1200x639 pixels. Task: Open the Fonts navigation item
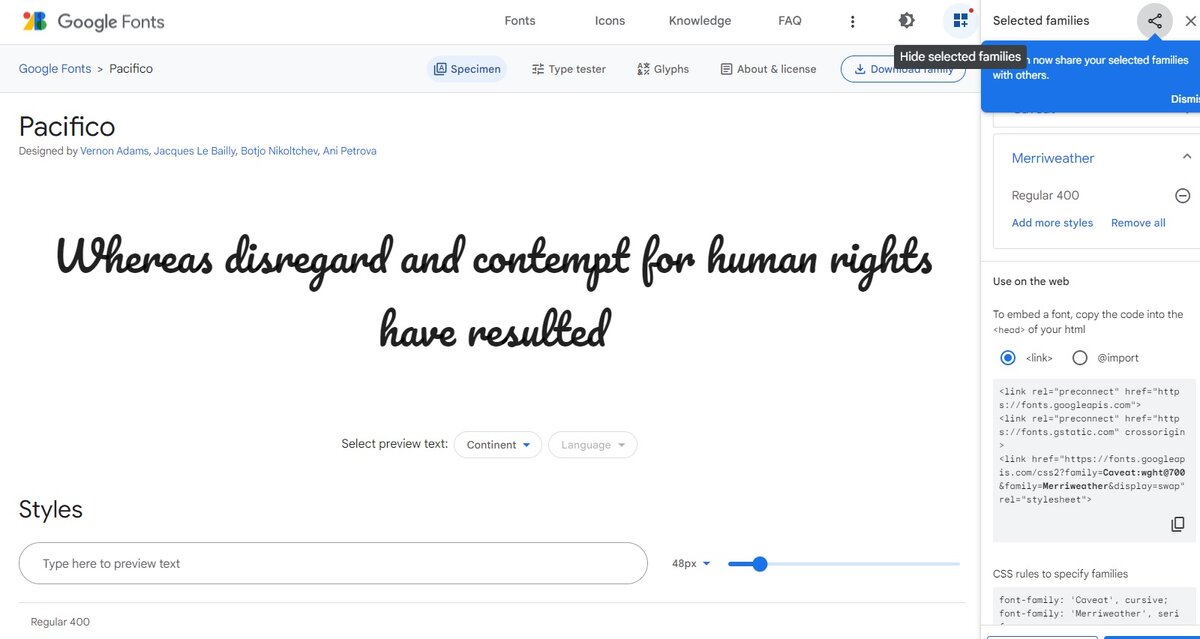tap(520, 21)
